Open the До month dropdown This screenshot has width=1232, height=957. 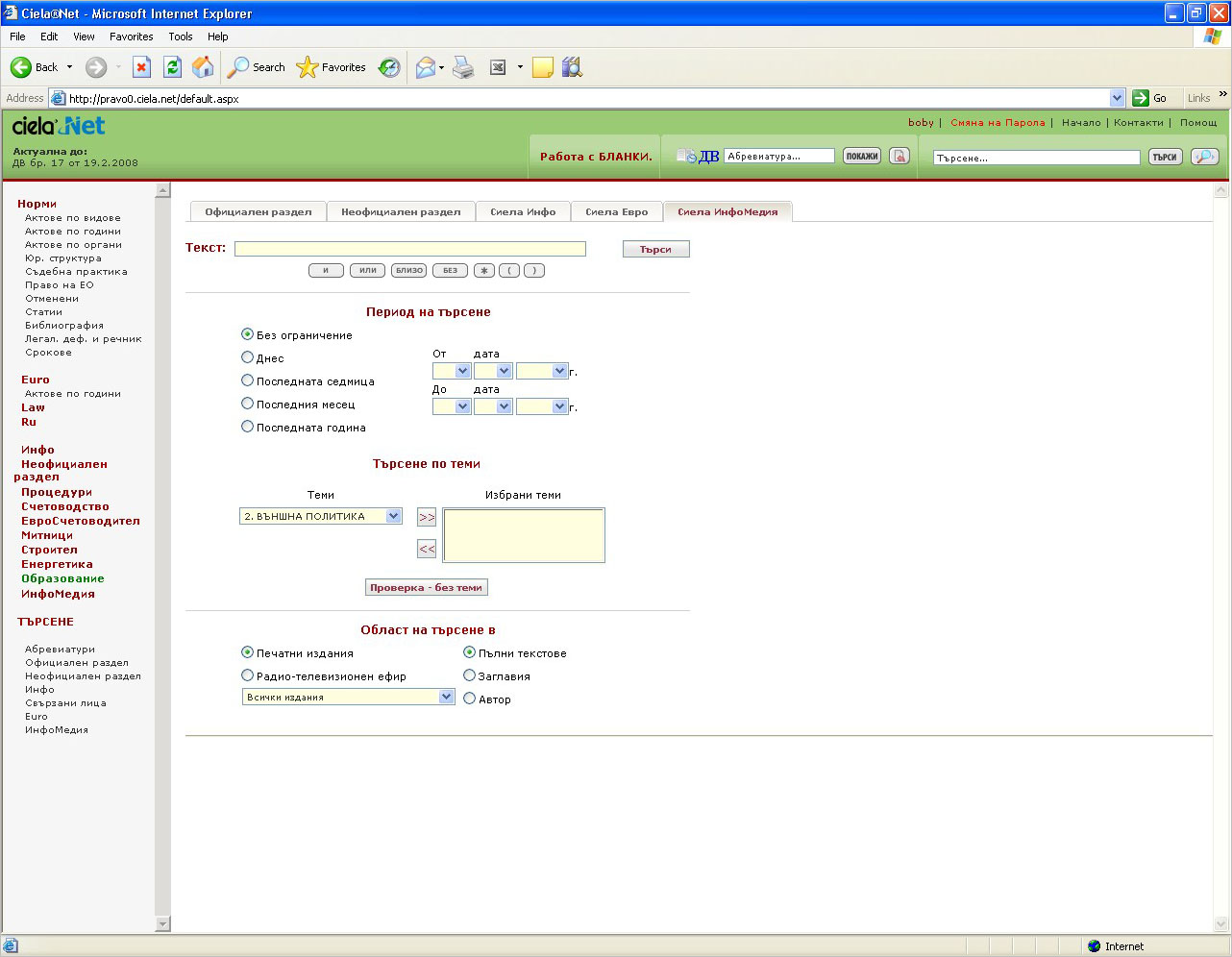pos(493,406)
